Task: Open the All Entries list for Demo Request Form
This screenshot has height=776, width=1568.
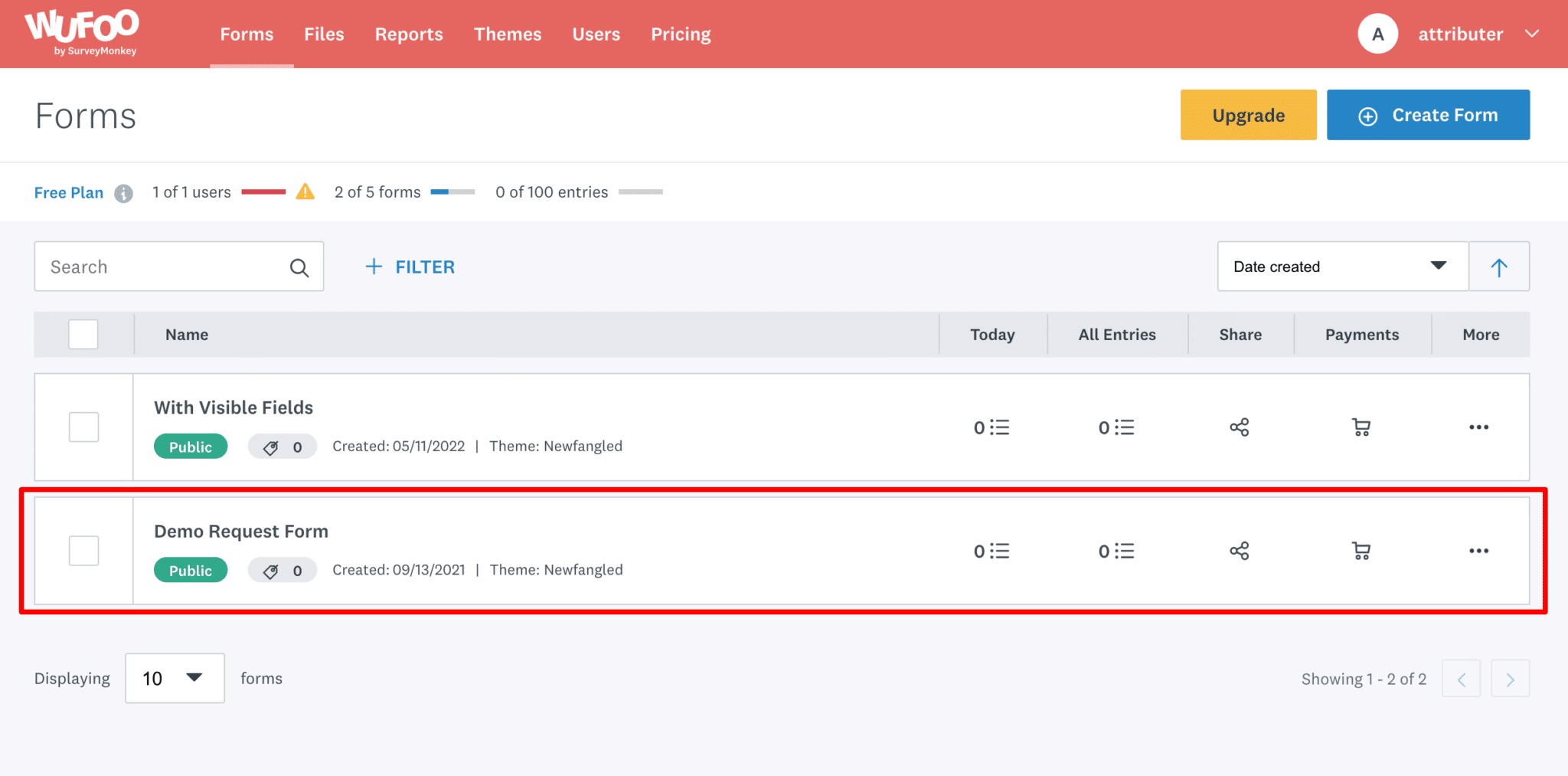Action: (x=1116, y=550)
